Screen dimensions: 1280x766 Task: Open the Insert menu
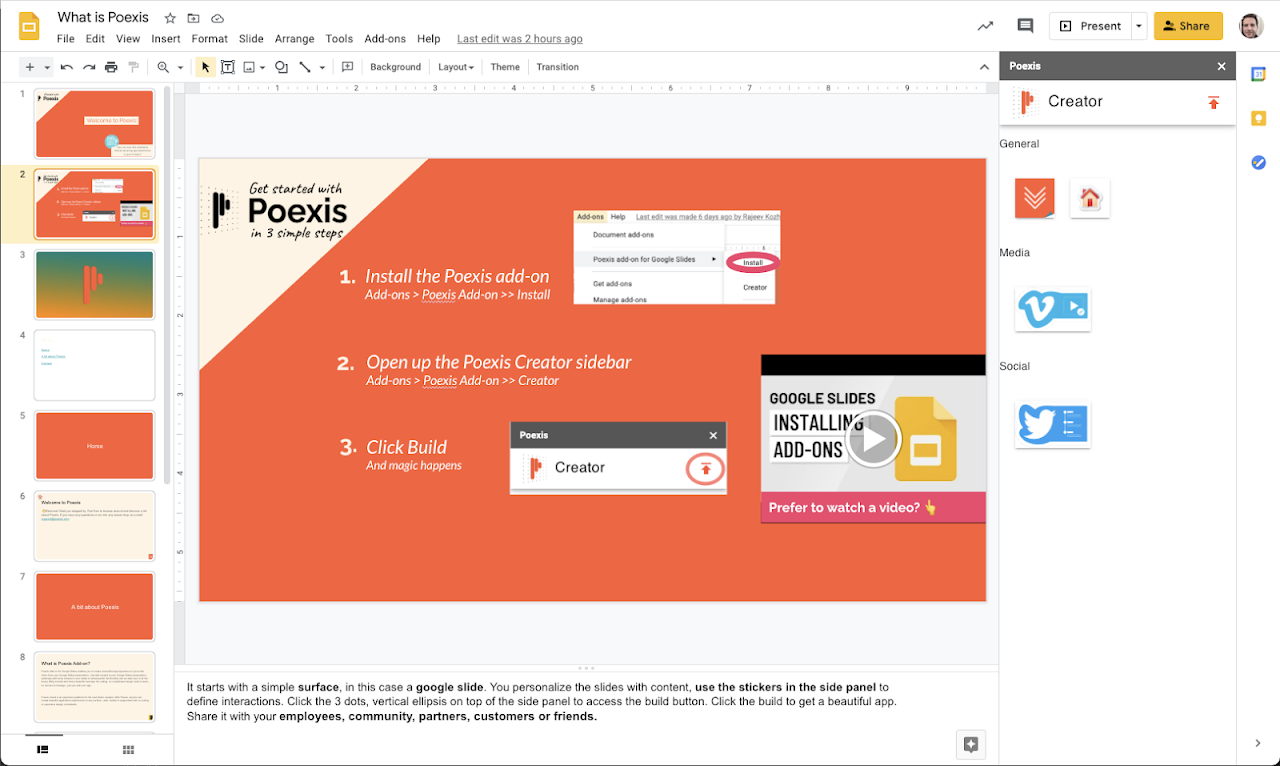[x=166, y=39]
